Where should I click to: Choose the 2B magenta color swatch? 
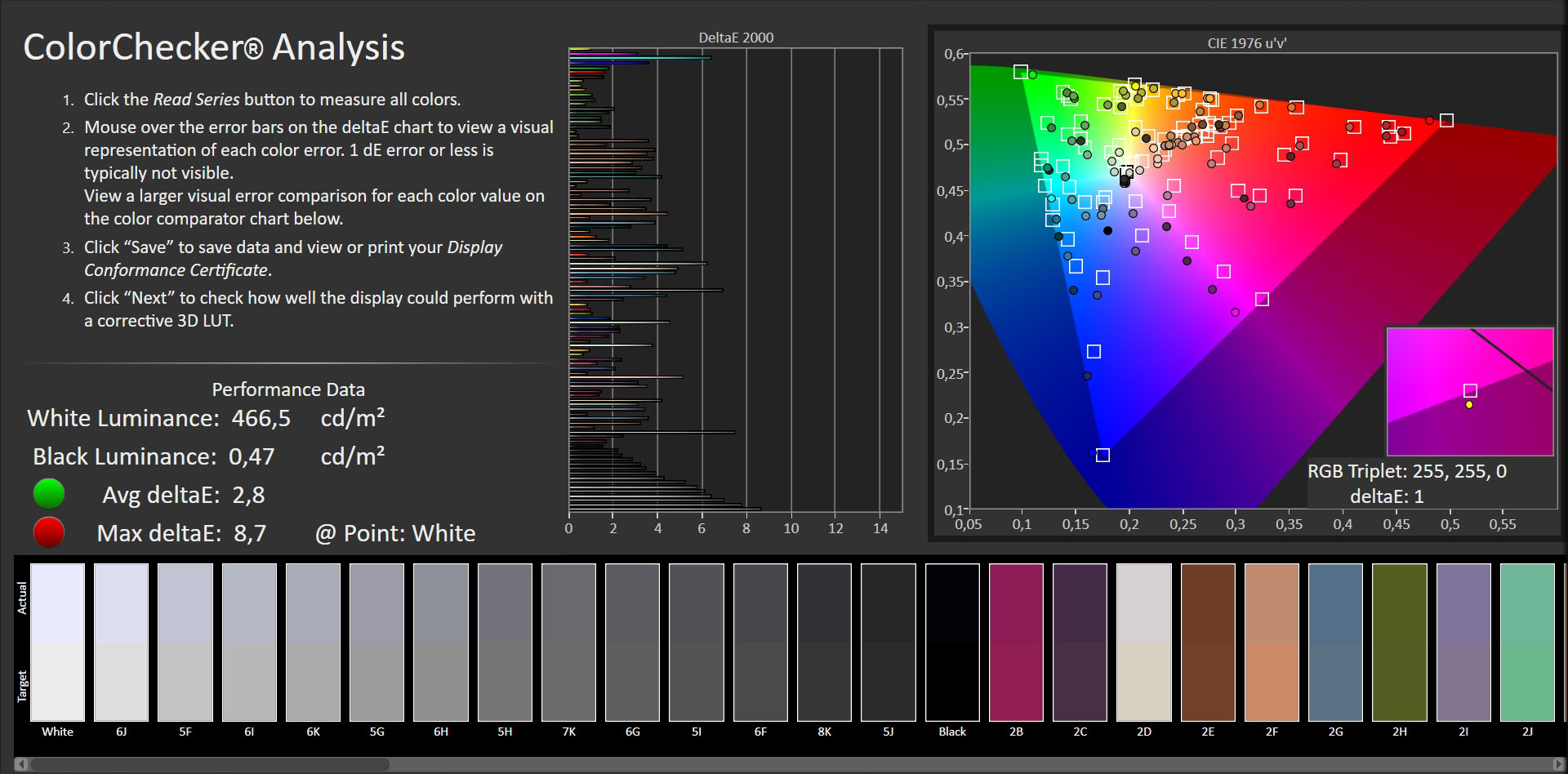click(1016, 642)
